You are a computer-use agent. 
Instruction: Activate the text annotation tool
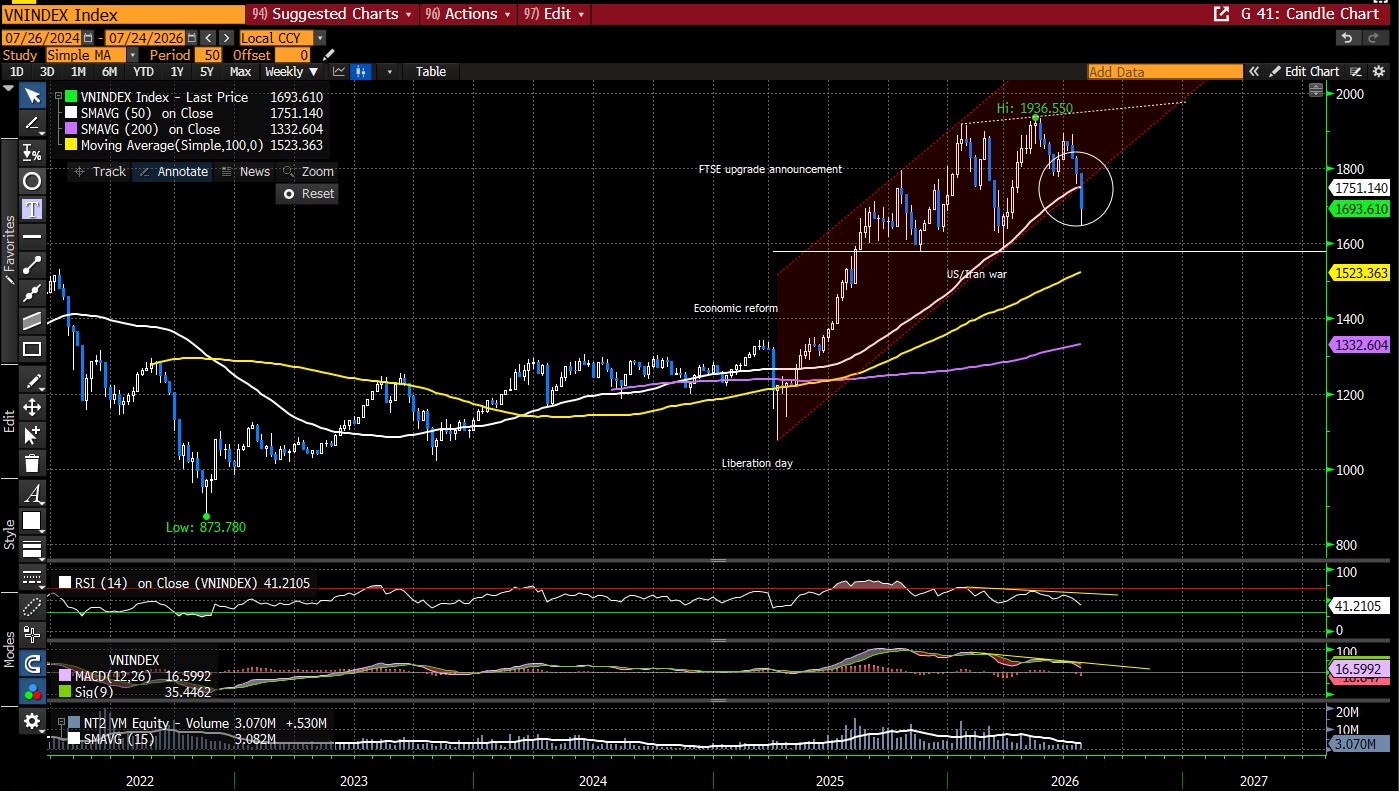click(x=32, y=209)
